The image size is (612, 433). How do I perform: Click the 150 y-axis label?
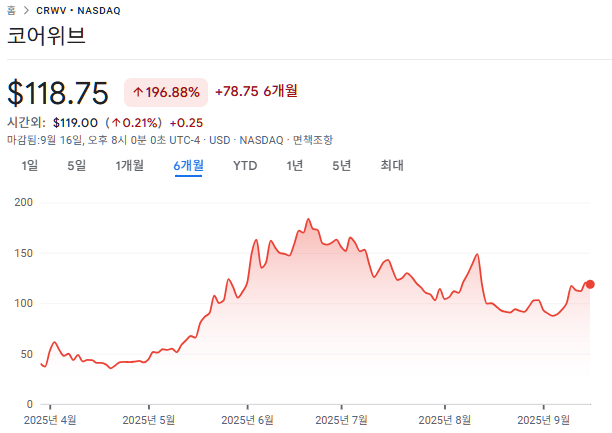coord(23,253)
